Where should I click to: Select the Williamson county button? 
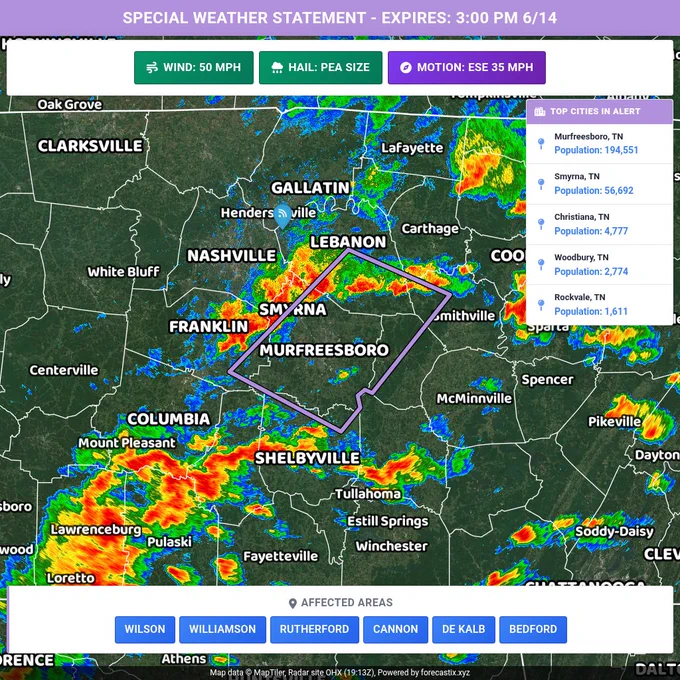pyautogui.click(x=222, y=629)
